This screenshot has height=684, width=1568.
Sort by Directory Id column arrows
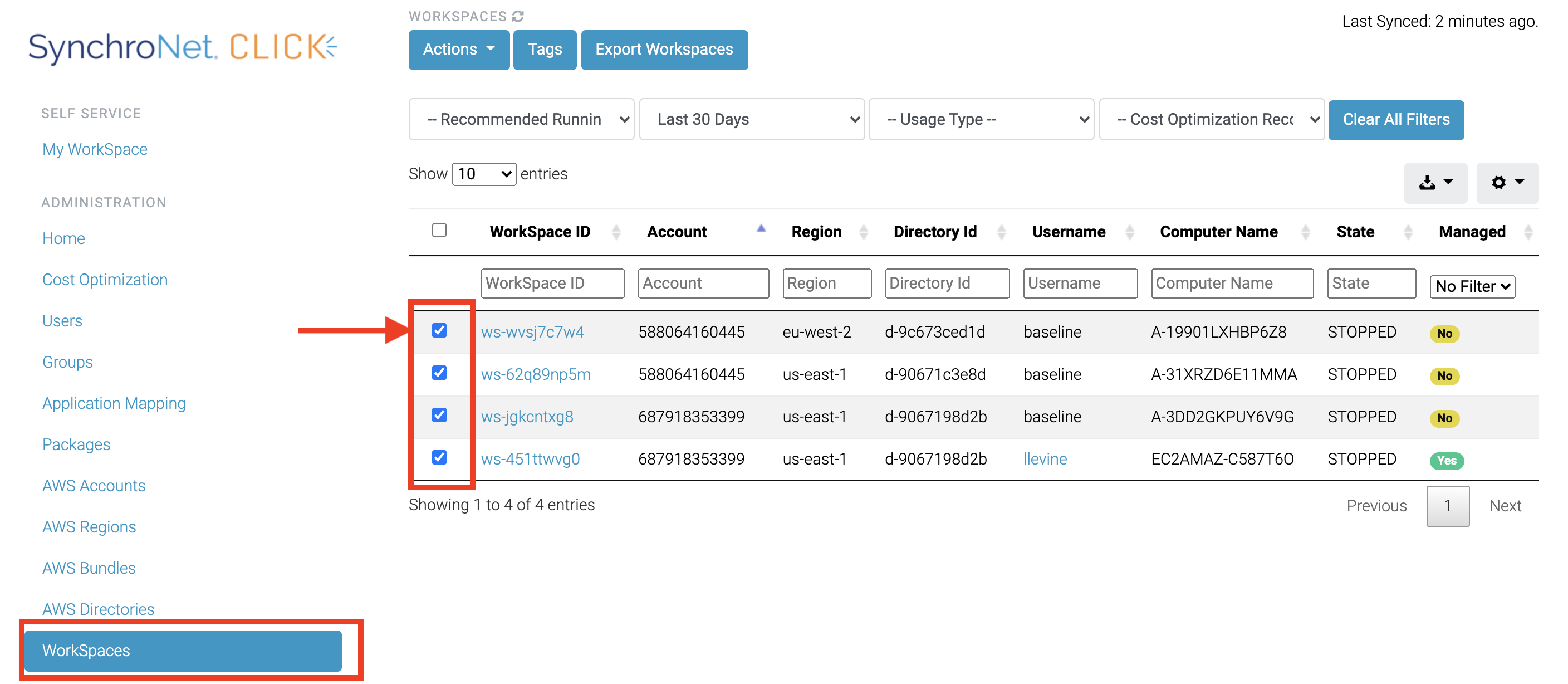(x=1001, y=232)
